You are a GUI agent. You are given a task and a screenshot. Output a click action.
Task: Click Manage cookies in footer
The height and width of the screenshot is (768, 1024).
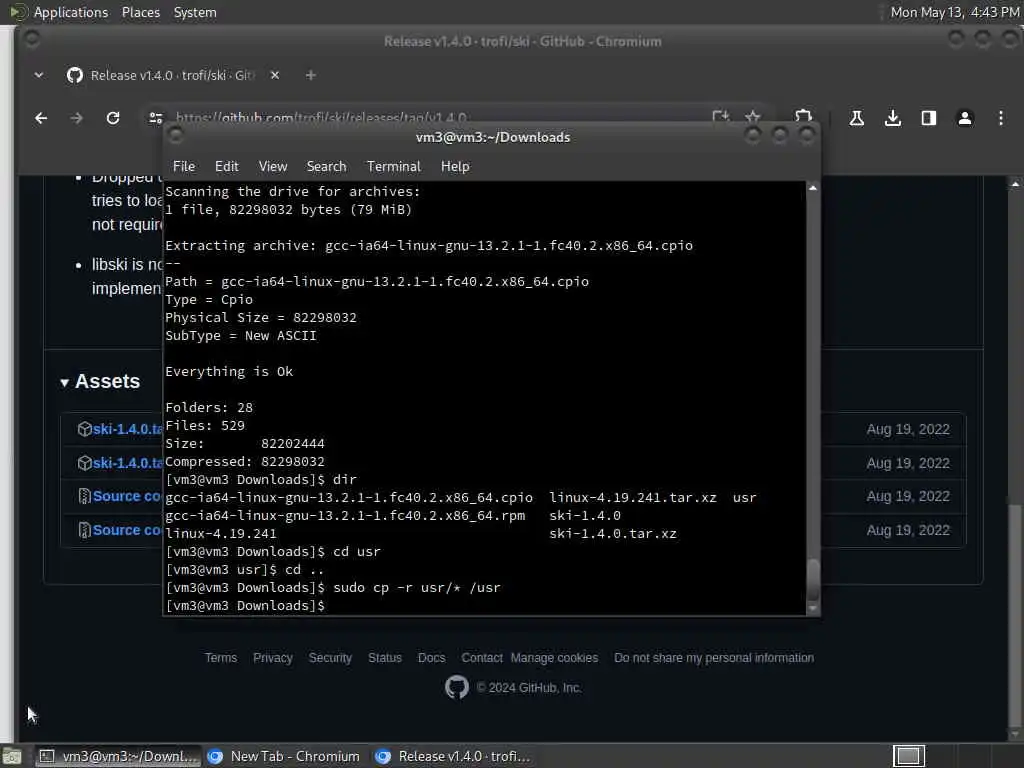pos(554,658)
